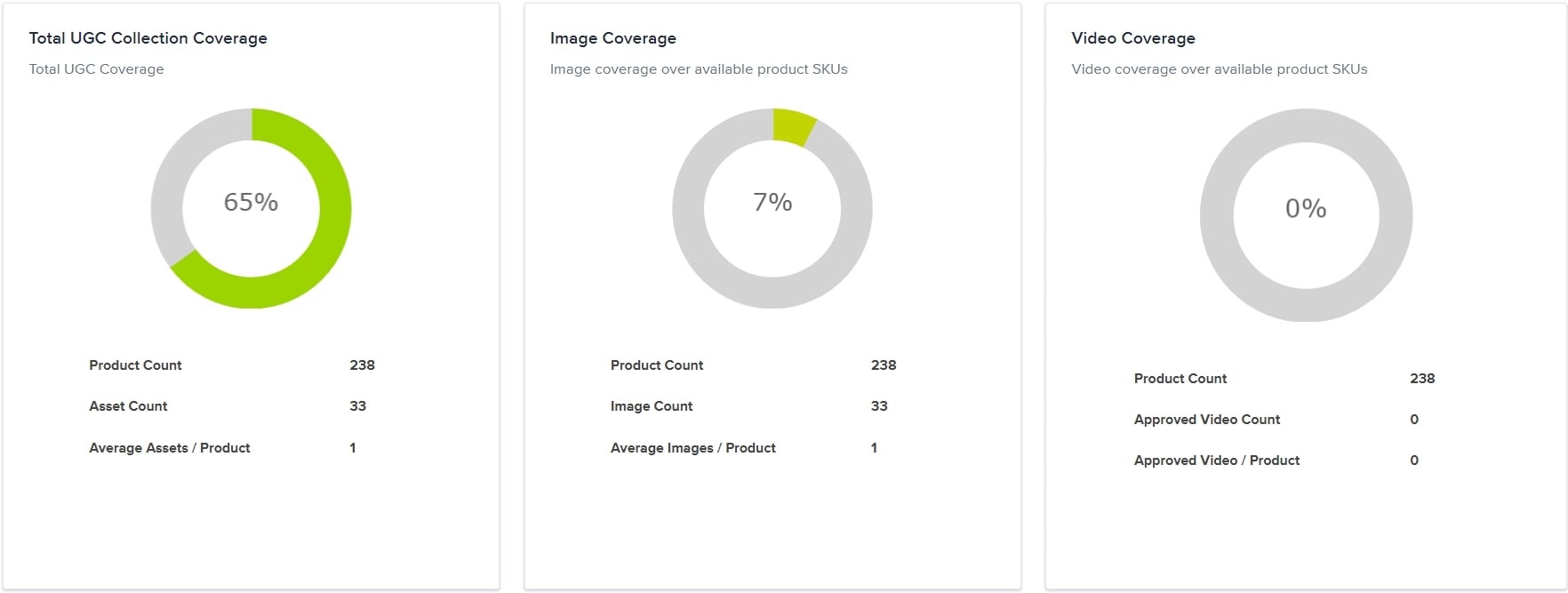
Task: Select the Total UGC Collection Coverage title
Action: tap(148, 38)
